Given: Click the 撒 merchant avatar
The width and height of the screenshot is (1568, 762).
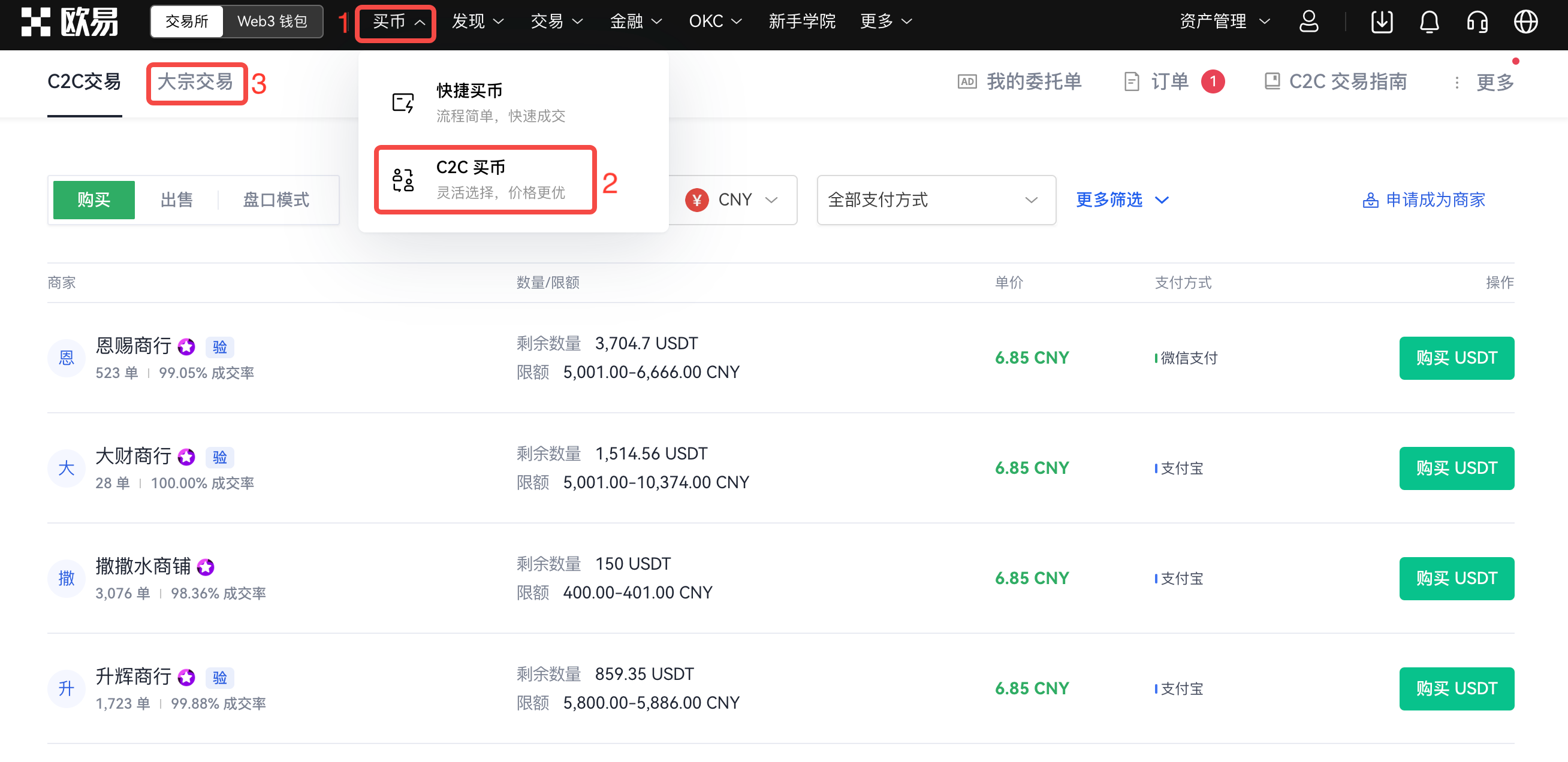Looking at the screenshot, I should pyautogui.click(x=67, y=577).
